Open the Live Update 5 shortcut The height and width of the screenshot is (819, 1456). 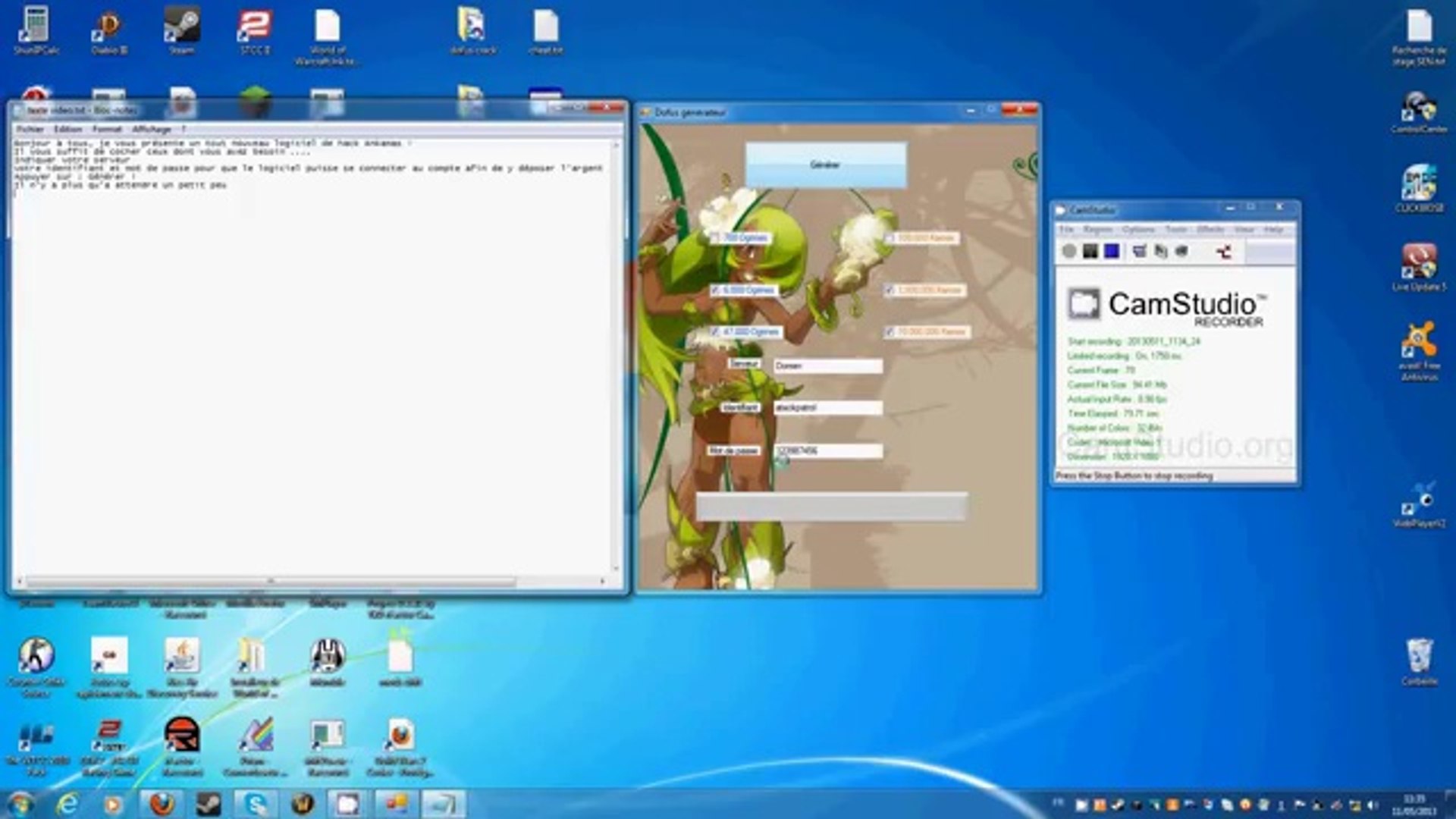coord(1419,267)
